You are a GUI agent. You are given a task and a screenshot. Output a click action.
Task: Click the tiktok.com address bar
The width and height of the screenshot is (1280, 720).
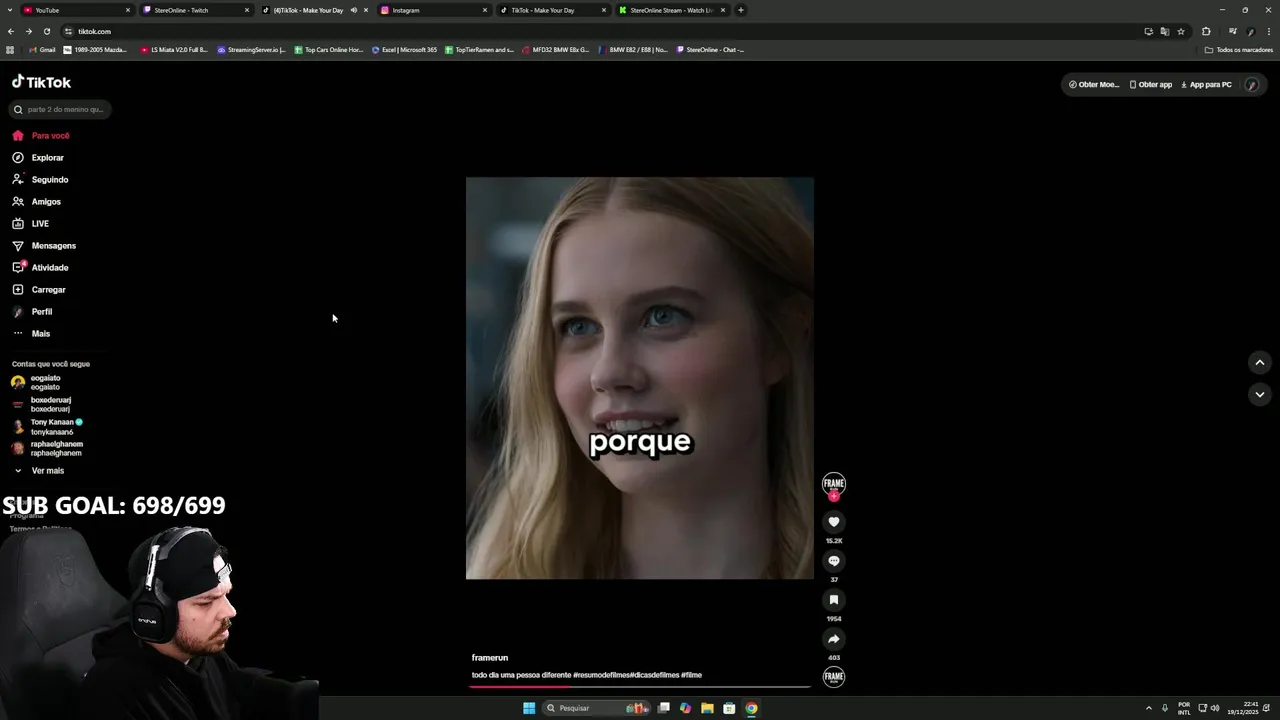(600, 31)
